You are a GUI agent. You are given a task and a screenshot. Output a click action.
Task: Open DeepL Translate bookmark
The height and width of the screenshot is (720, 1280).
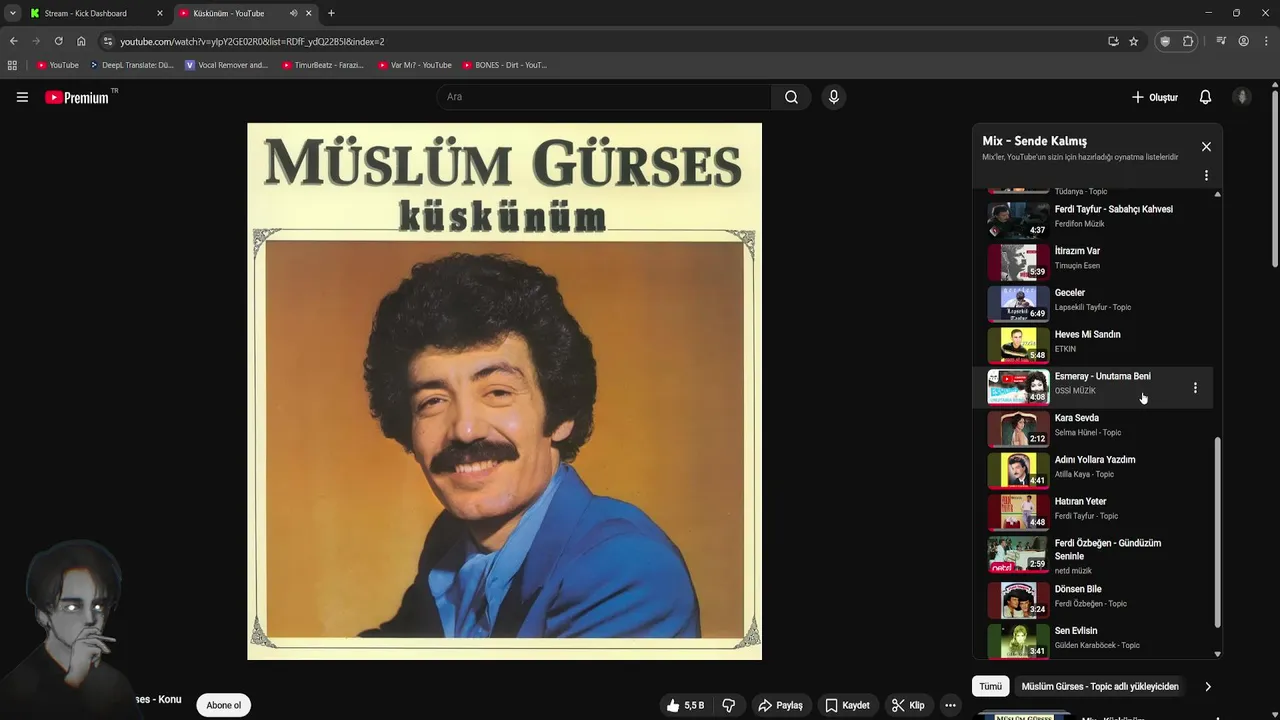132,65
